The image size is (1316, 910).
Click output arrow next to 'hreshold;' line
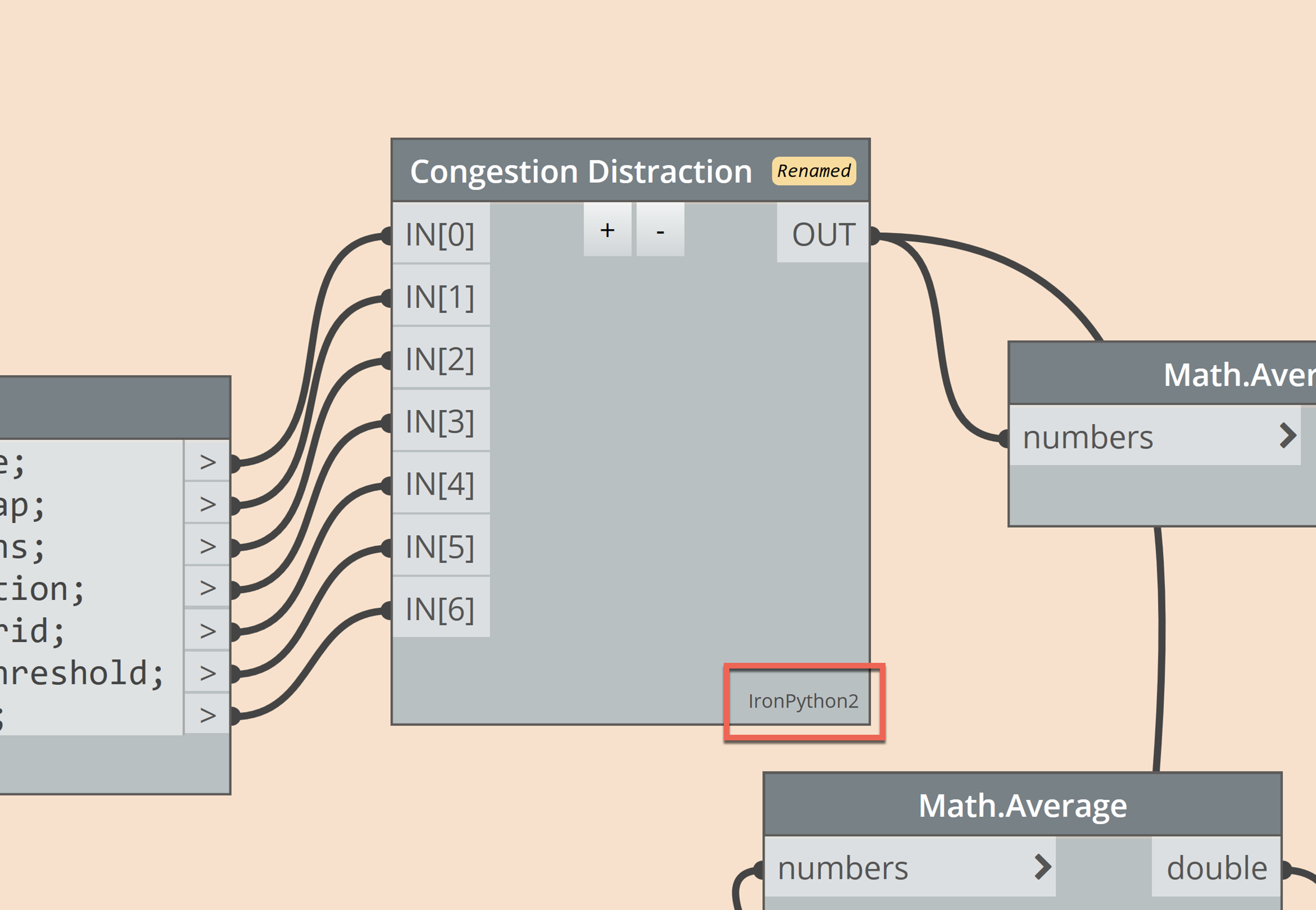207,673
